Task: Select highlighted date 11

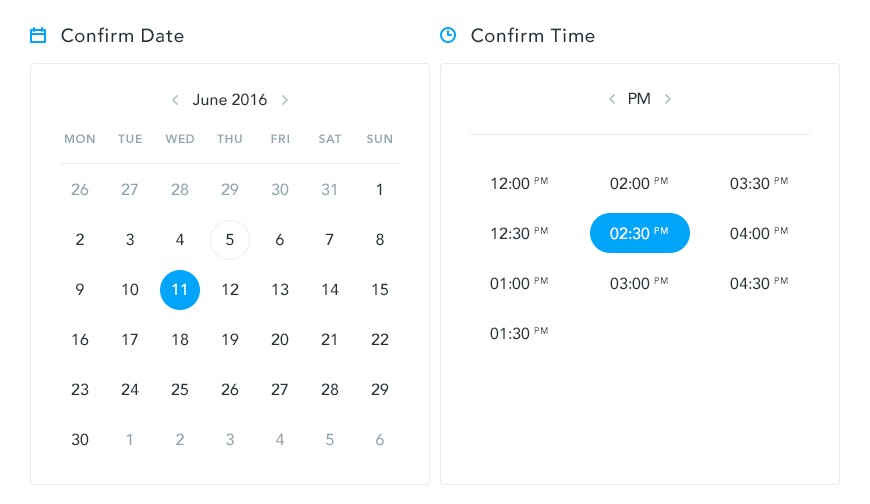Action: (180, 290)
